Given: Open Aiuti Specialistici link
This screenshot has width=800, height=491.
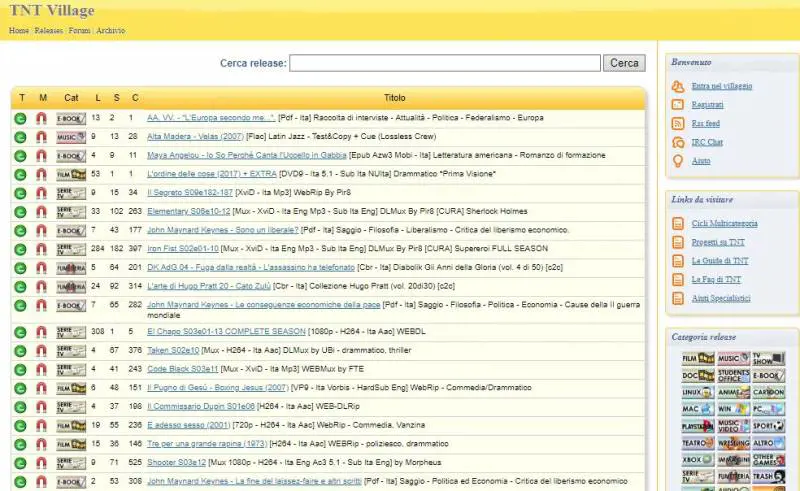Looking at the screenshot, I should (x=721, y=298).
